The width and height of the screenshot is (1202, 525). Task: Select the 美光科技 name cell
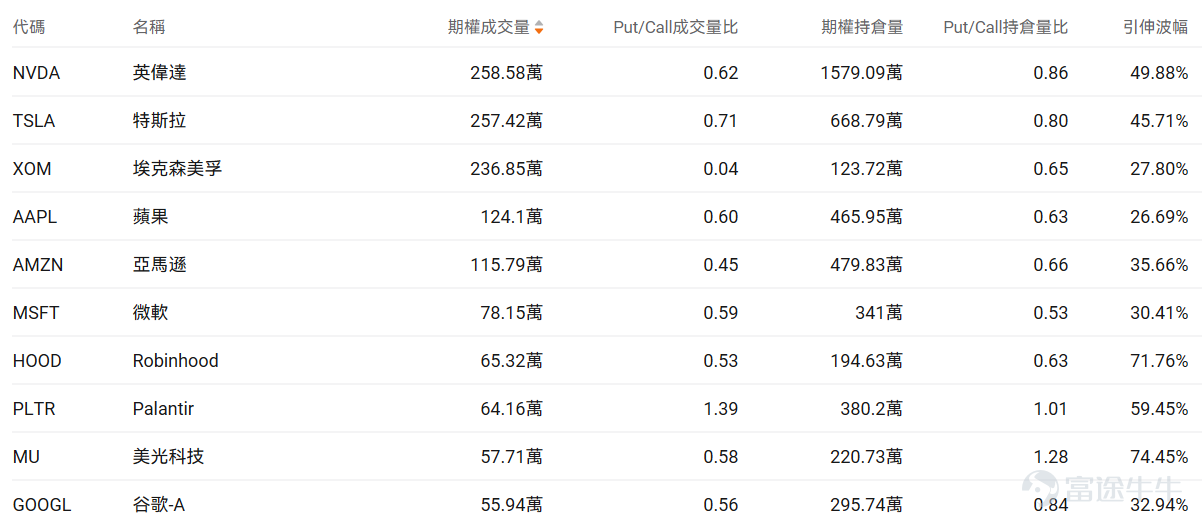tap(169, 457)
